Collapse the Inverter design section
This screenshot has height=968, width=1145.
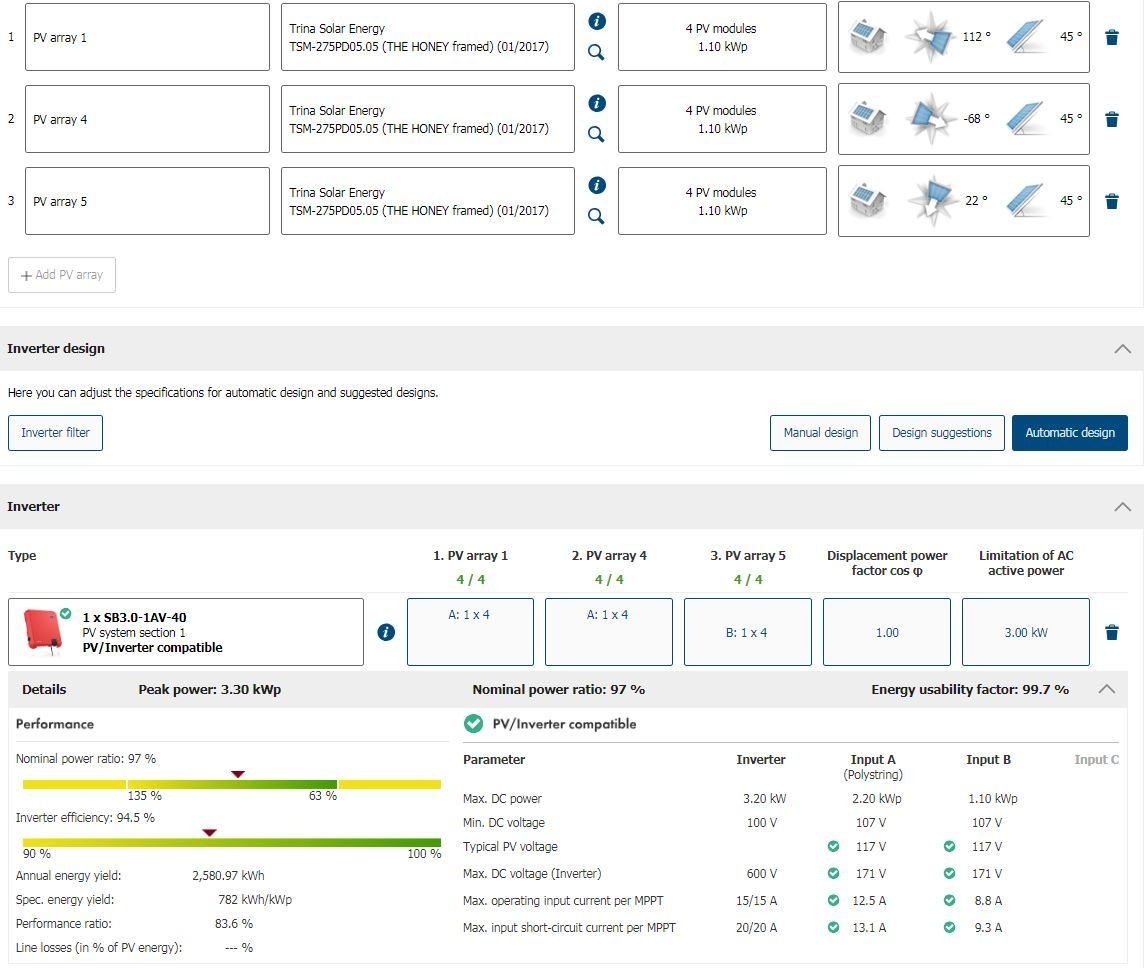point(1122,349)
